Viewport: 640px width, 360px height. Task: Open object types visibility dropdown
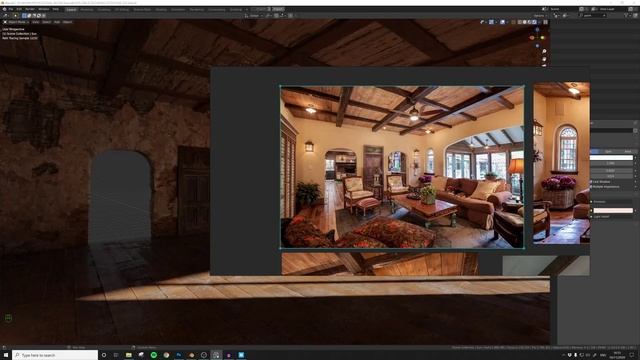pyautogui.click(x=483, y=22)
